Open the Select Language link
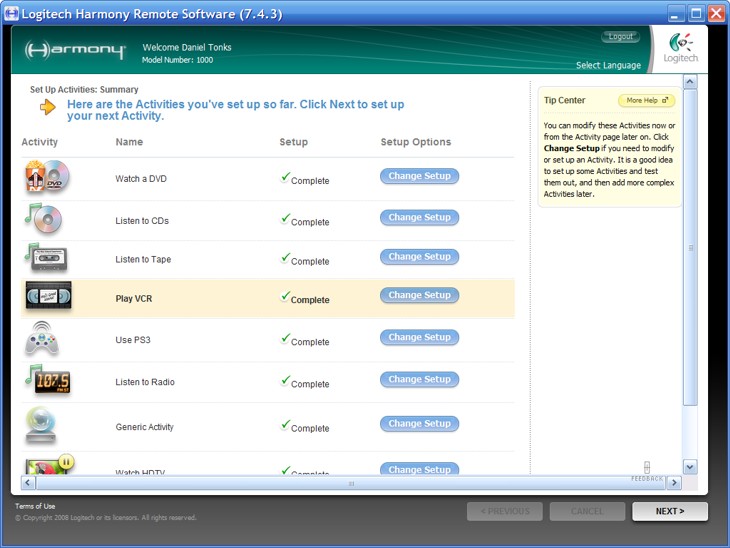 608,65
